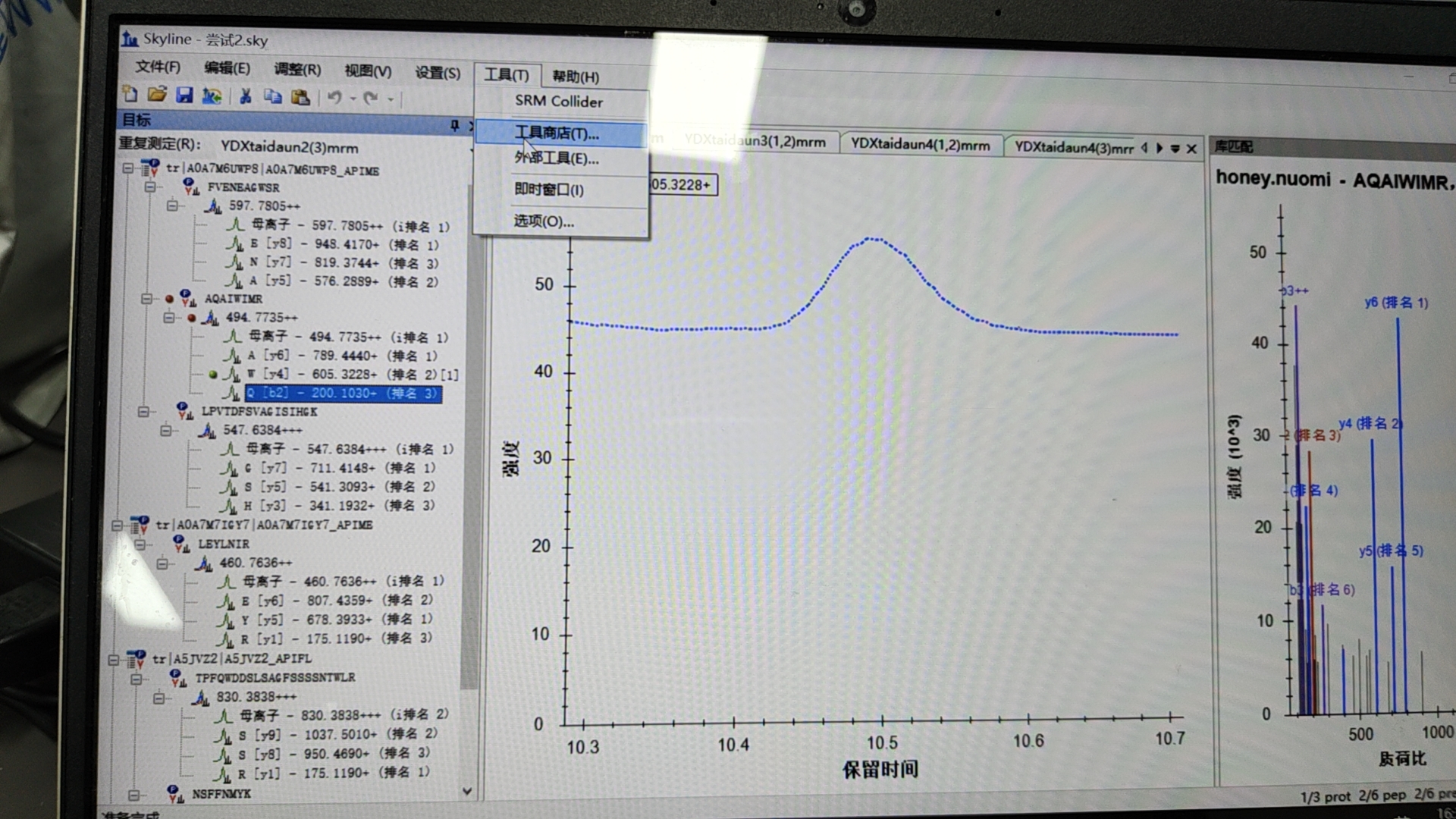Image resolution: width=1456 pixels, height=819 pixels.
Task: Collapse protein A0A7M7IGY7 tree node
Action: click(x=117, y=525)
